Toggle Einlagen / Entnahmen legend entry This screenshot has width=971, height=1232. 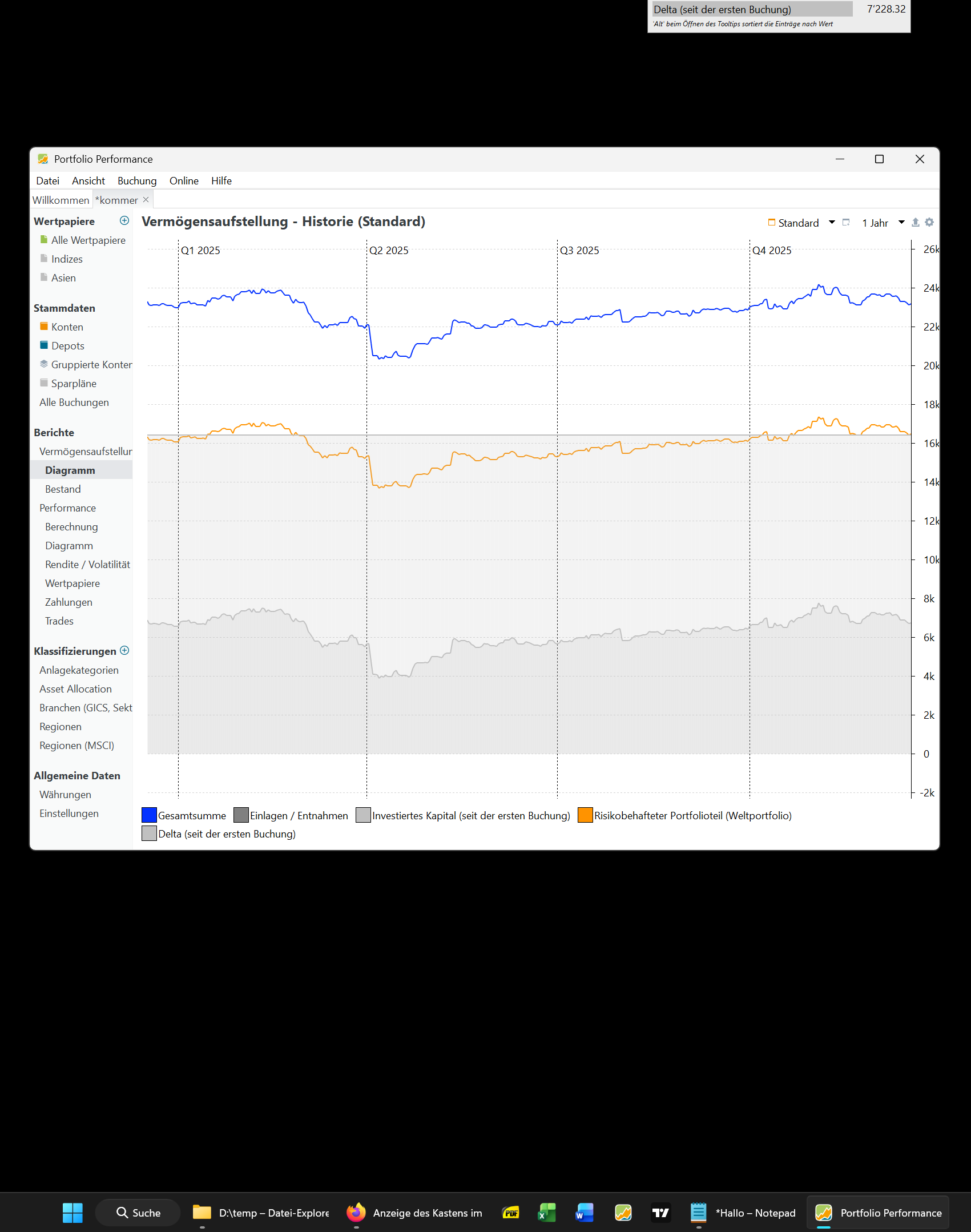coord(291,816)
